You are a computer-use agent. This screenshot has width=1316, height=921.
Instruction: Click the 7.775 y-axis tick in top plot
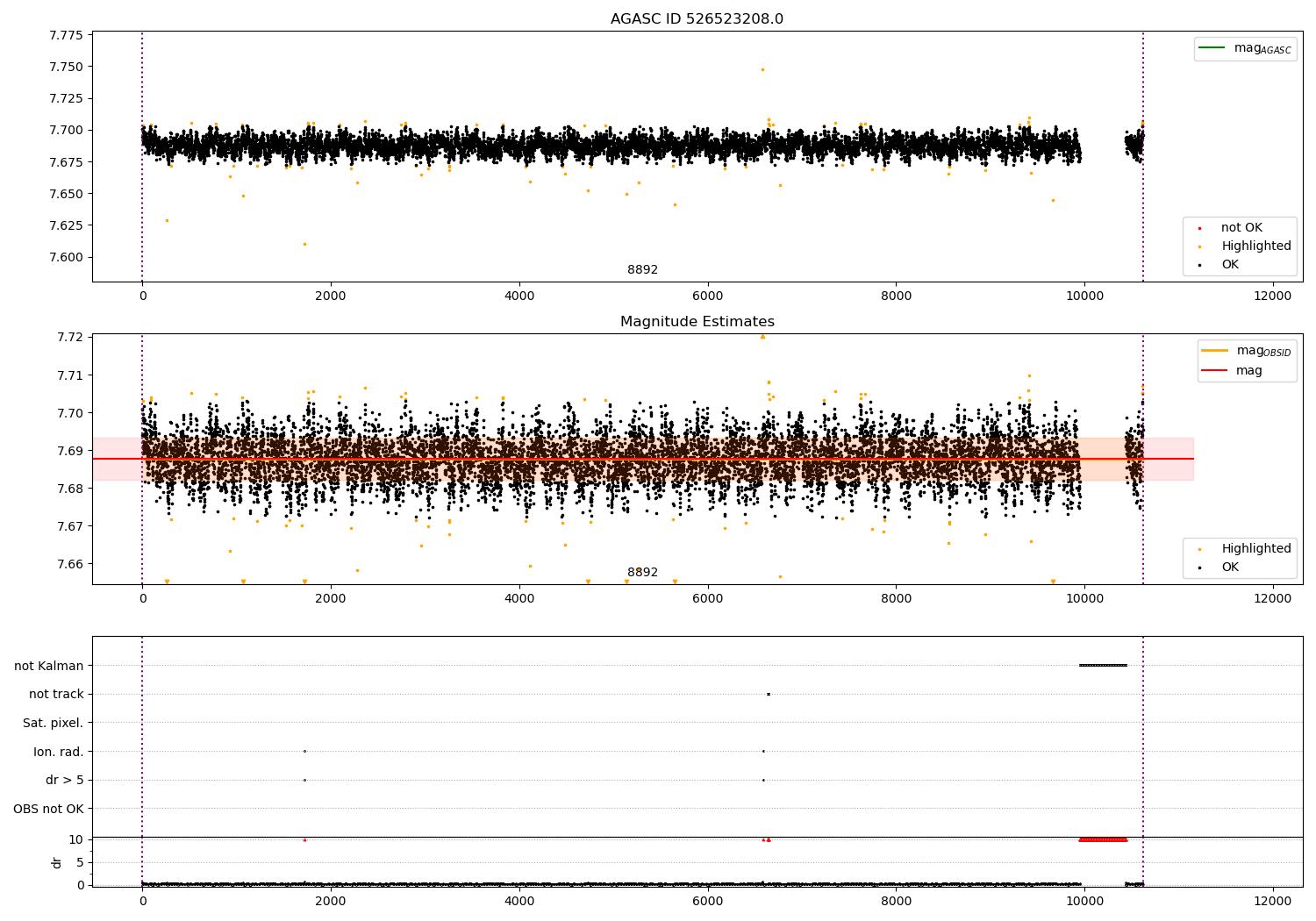click(66, 35)
